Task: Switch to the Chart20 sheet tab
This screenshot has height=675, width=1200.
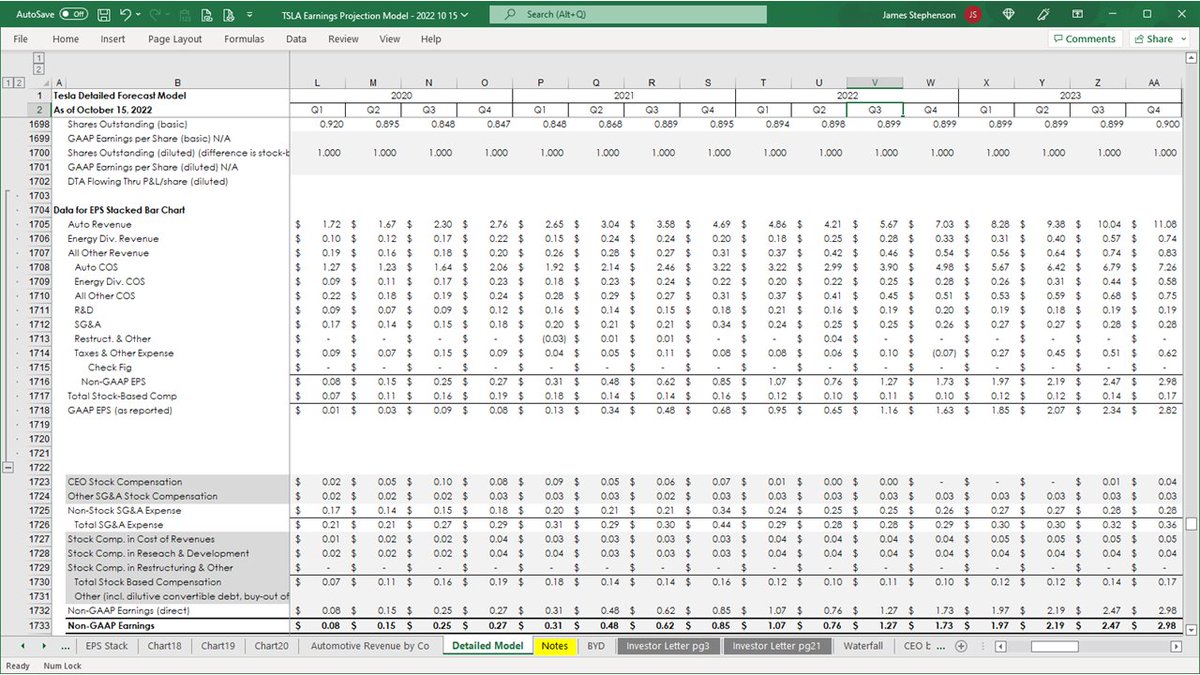Action: point(272,646)
